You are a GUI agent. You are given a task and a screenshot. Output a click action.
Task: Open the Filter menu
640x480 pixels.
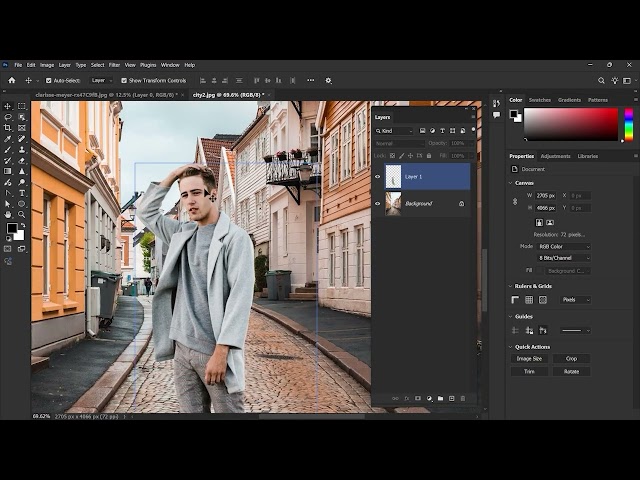114,65
